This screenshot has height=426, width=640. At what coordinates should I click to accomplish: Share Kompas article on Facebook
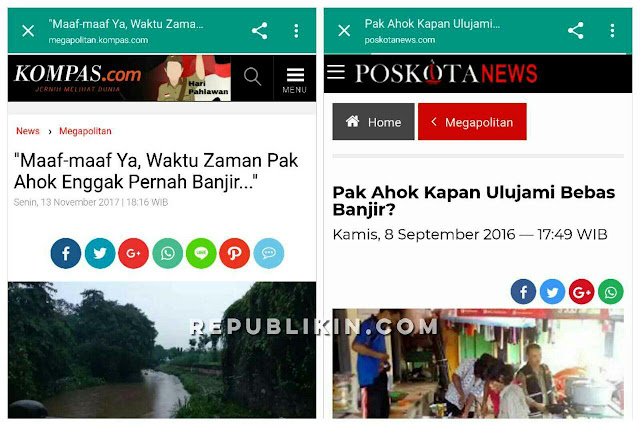[66, 253]
